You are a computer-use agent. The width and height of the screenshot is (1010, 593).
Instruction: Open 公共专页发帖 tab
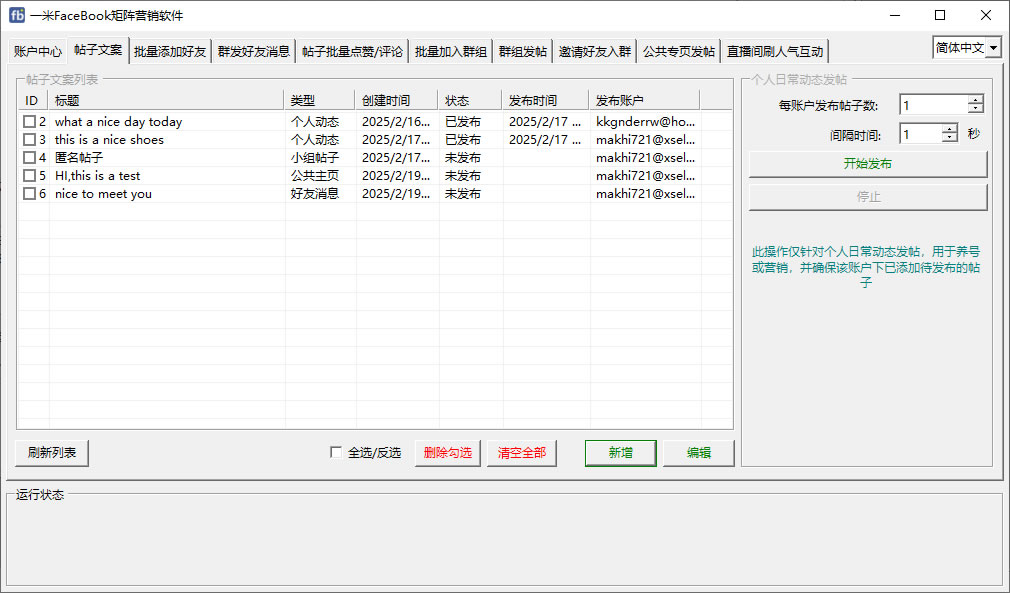point(679,52)
